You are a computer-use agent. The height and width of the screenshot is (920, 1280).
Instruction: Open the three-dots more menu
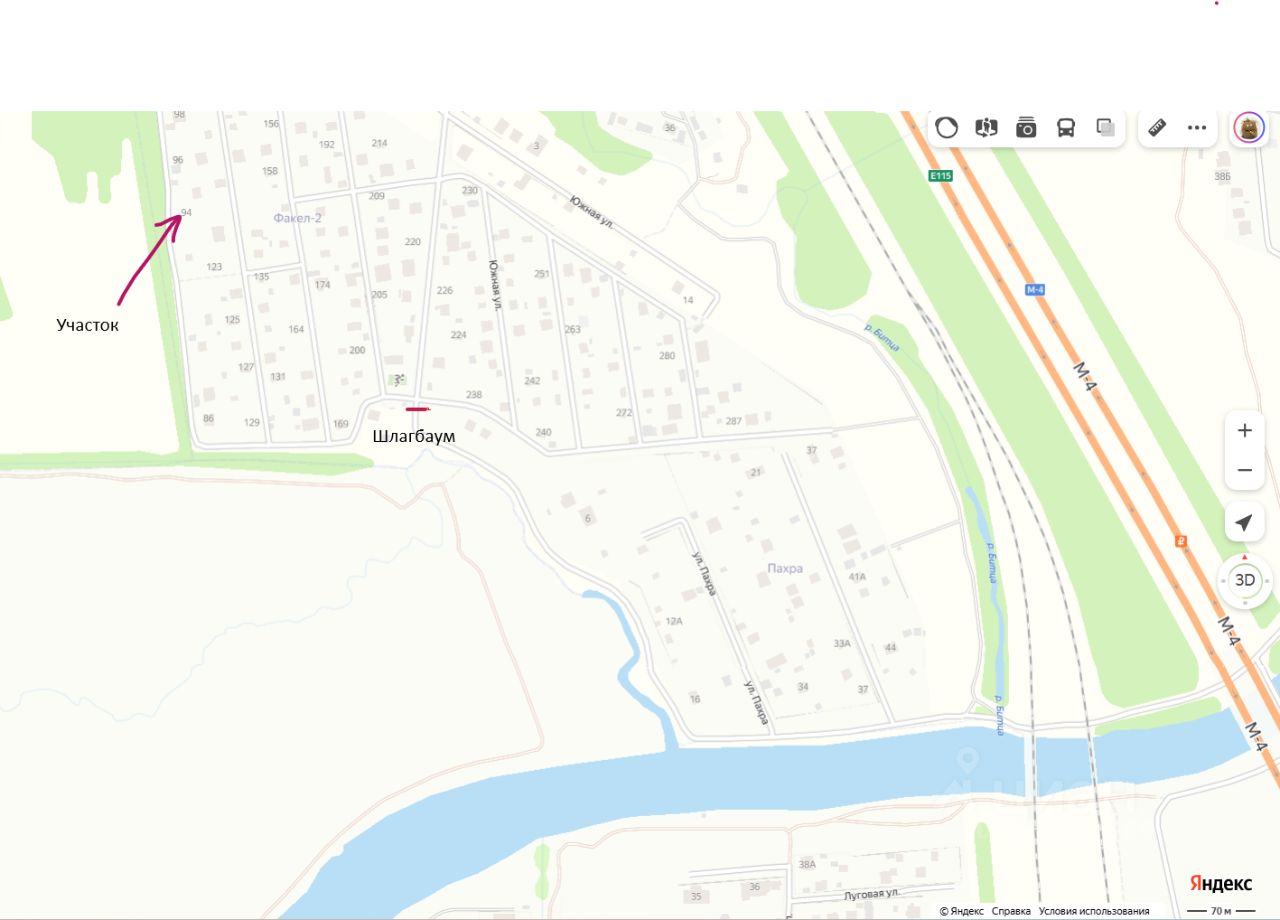(x=1197, y=128)
